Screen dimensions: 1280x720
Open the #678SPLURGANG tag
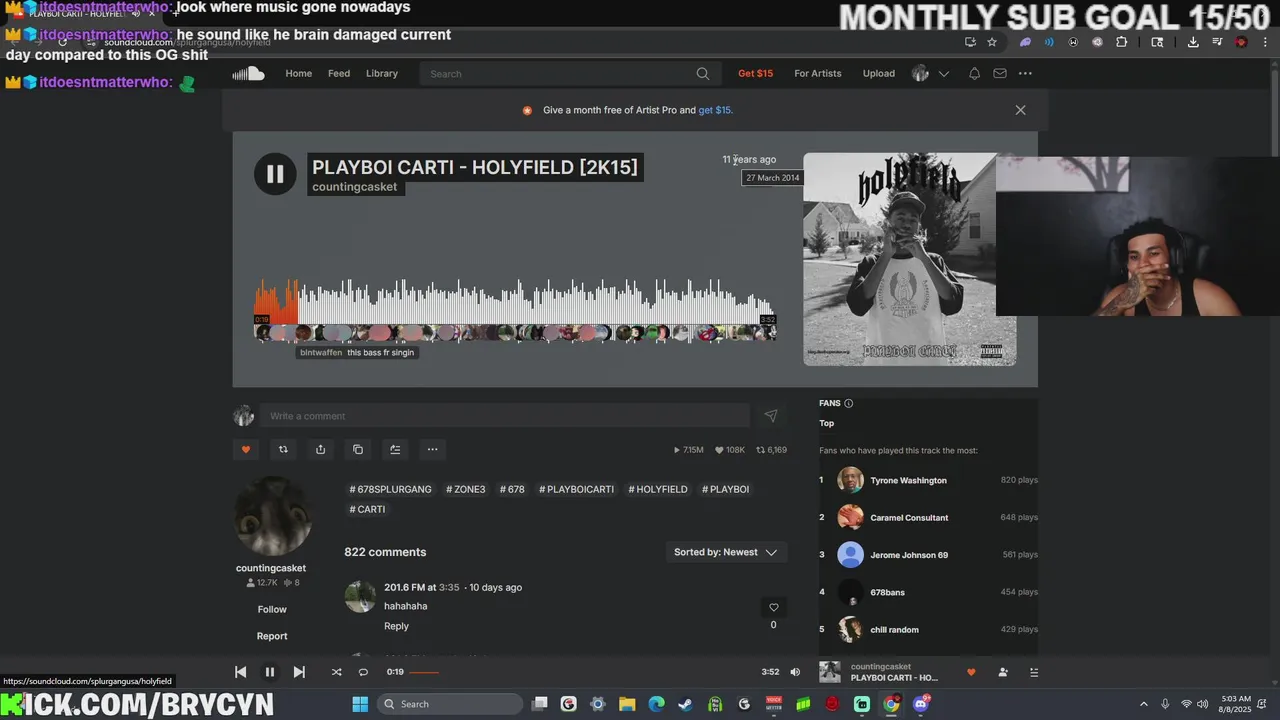(390, 489)
